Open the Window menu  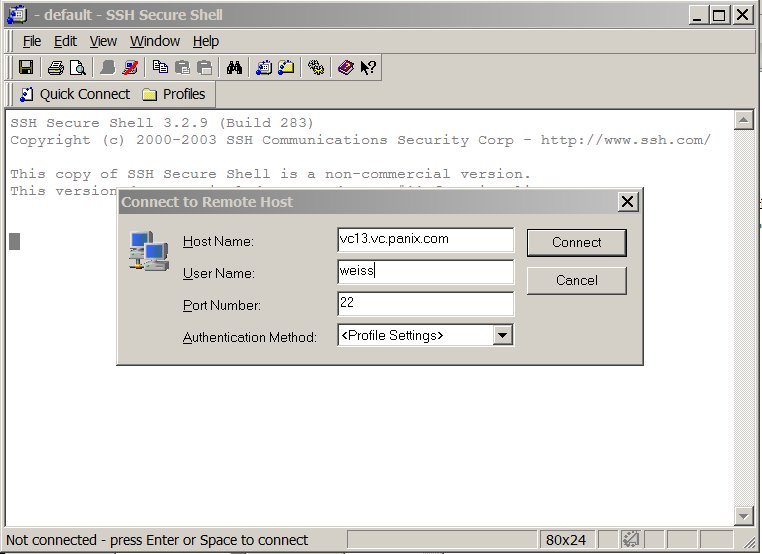(155, 41)
